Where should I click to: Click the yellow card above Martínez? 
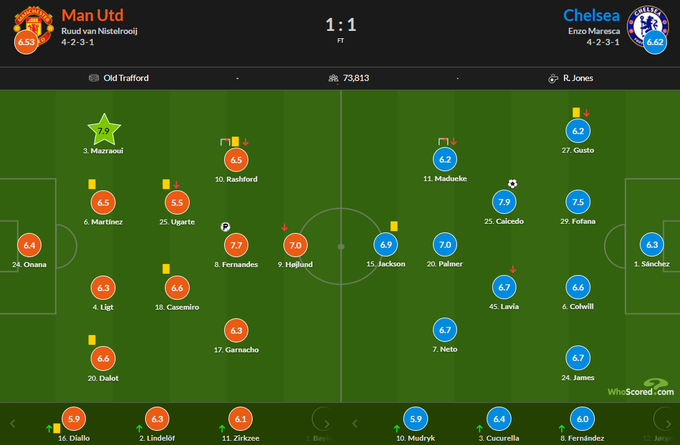point(92,184)
